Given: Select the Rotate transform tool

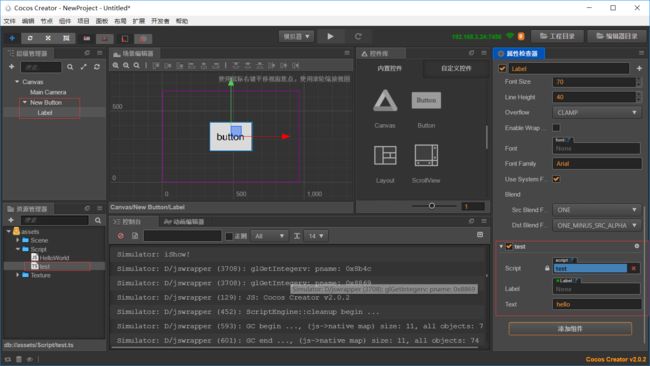Looking at the screenshot, I should [x=30, y=38].
